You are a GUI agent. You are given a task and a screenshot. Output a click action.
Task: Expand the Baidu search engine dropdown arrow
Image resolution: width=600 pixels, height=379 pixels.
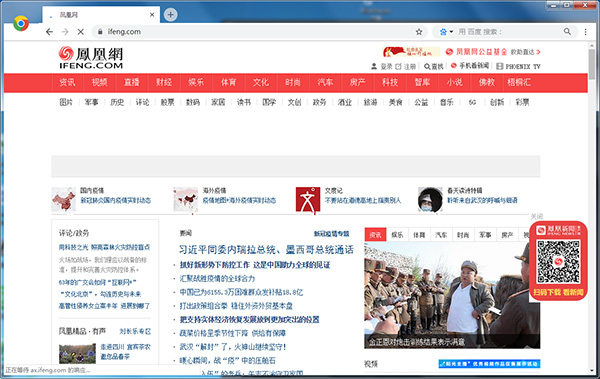(451, 32)
